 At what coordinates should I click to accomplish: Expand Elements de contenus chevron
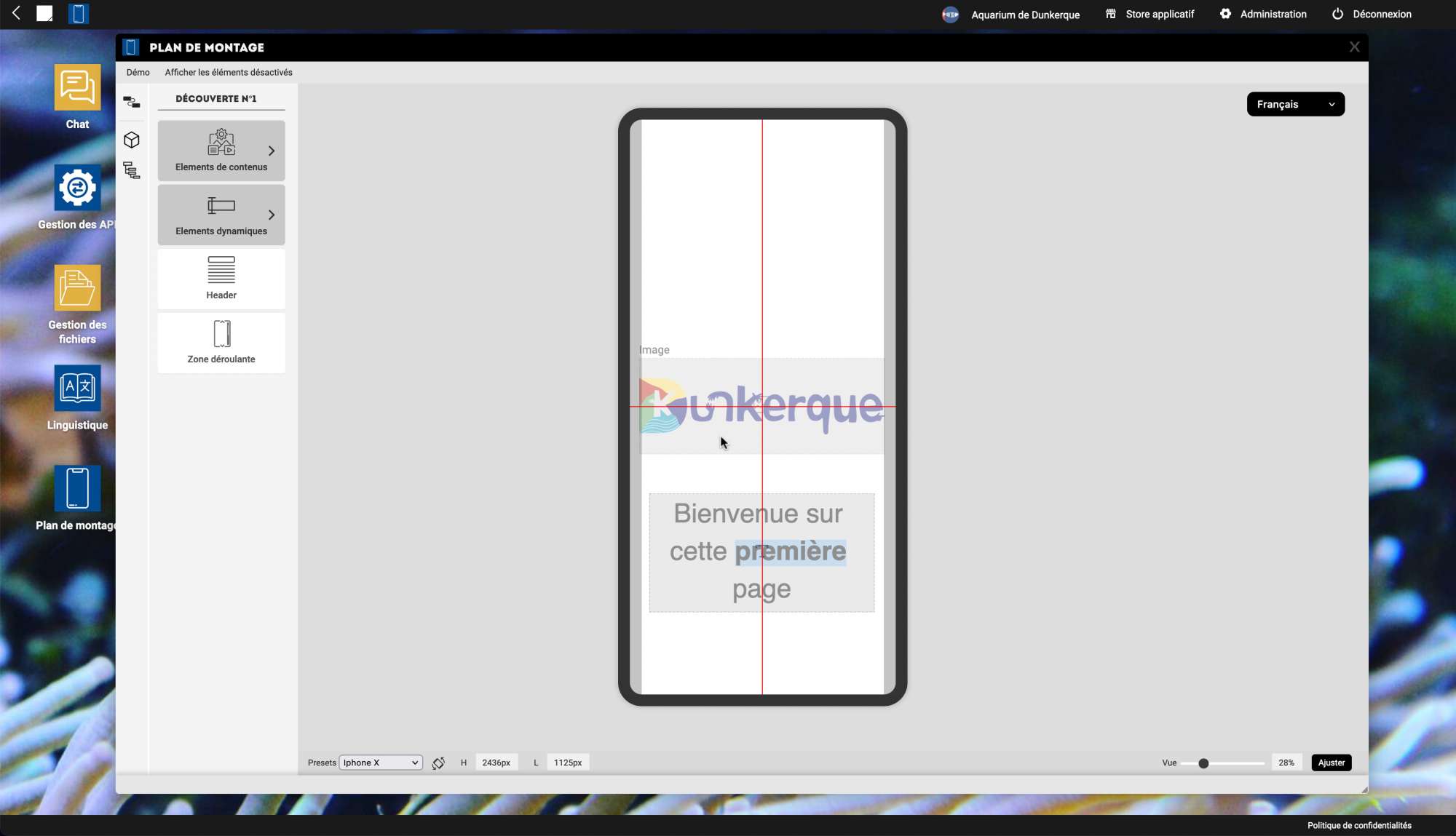pos(272,151)
